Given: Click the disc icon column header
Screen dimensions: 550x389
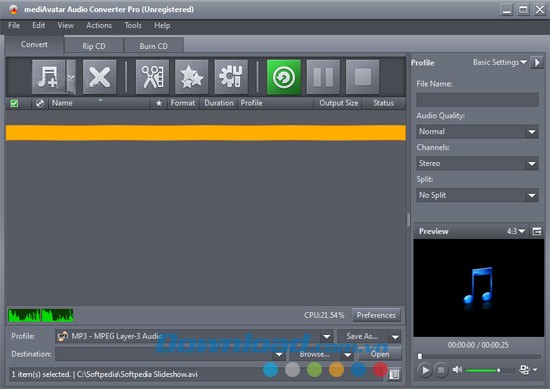Looking at the screenshot, I should tap(40, 103).
